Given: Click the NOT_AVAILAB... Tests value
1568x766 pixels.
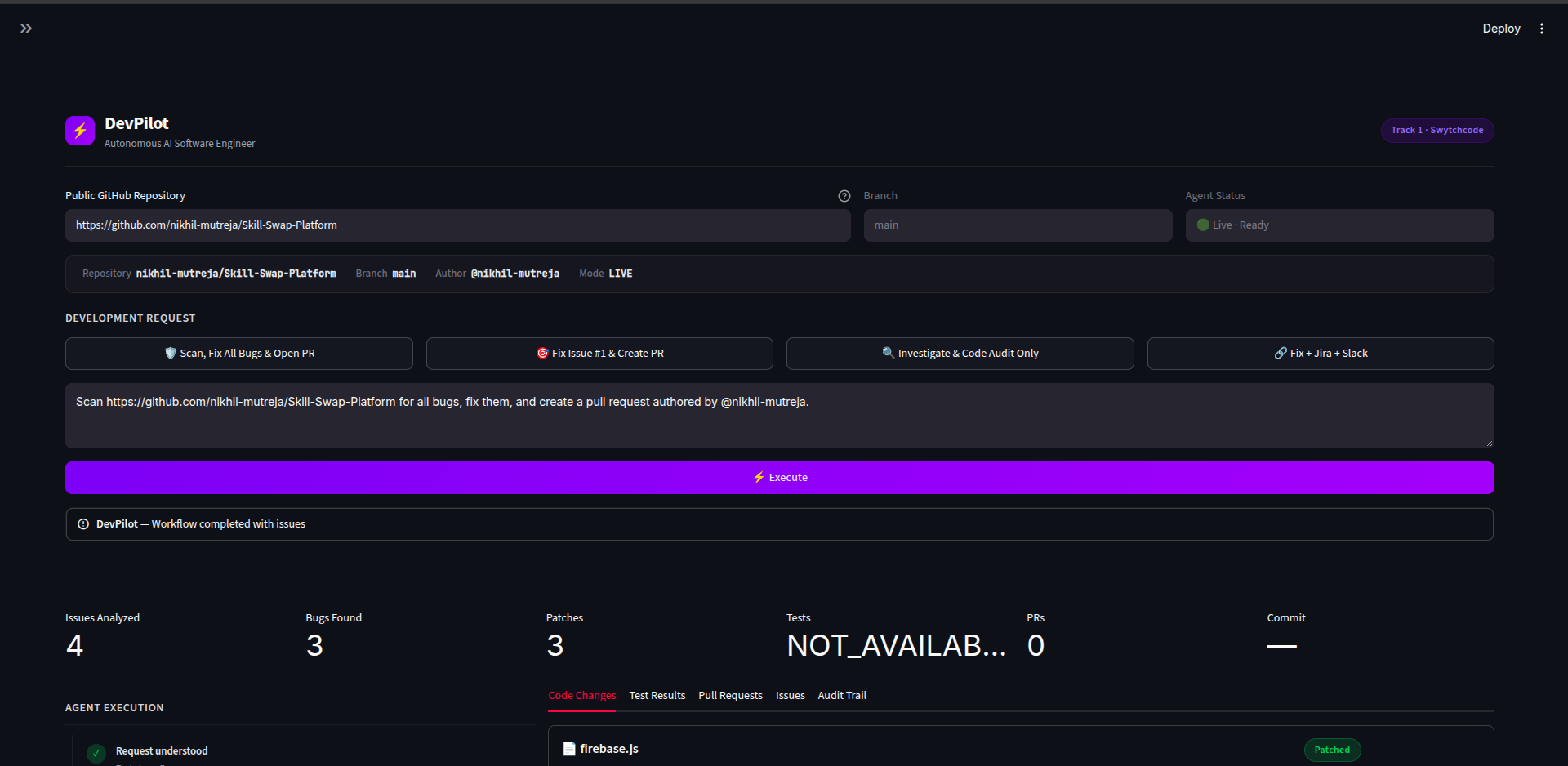Looking at the screenshot, I should 897,646.
